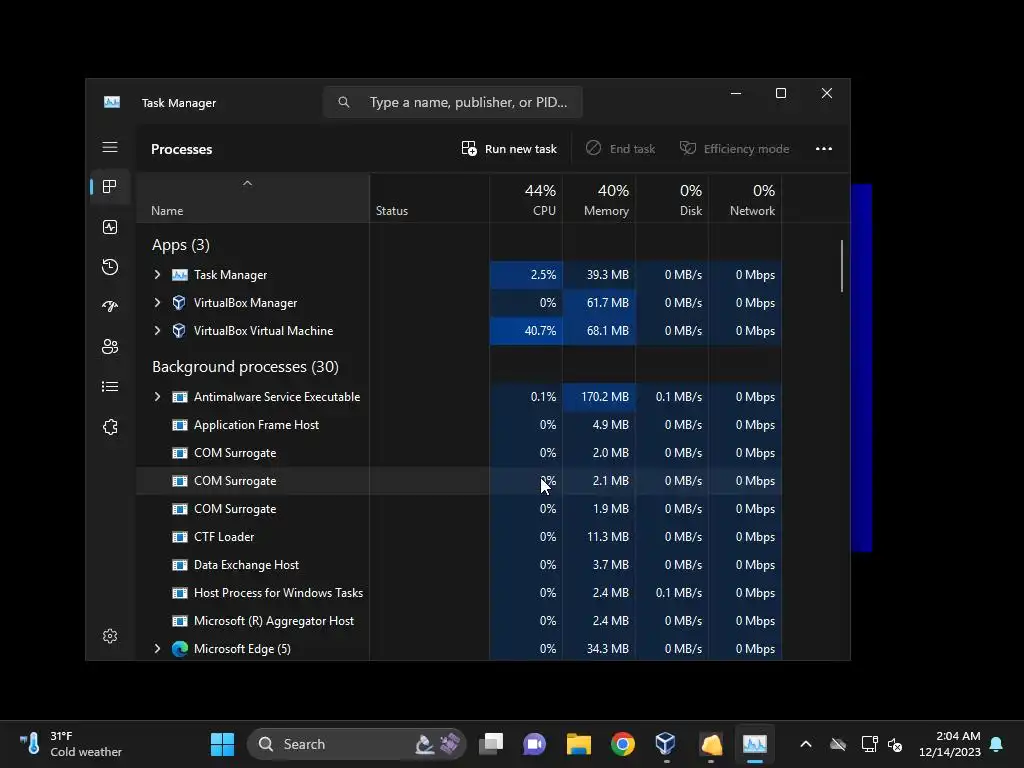The image size is (1024, 768).
Task: Click the Task Manager taskbar icon
Action: pyautogui.click(x=754, y=744)
